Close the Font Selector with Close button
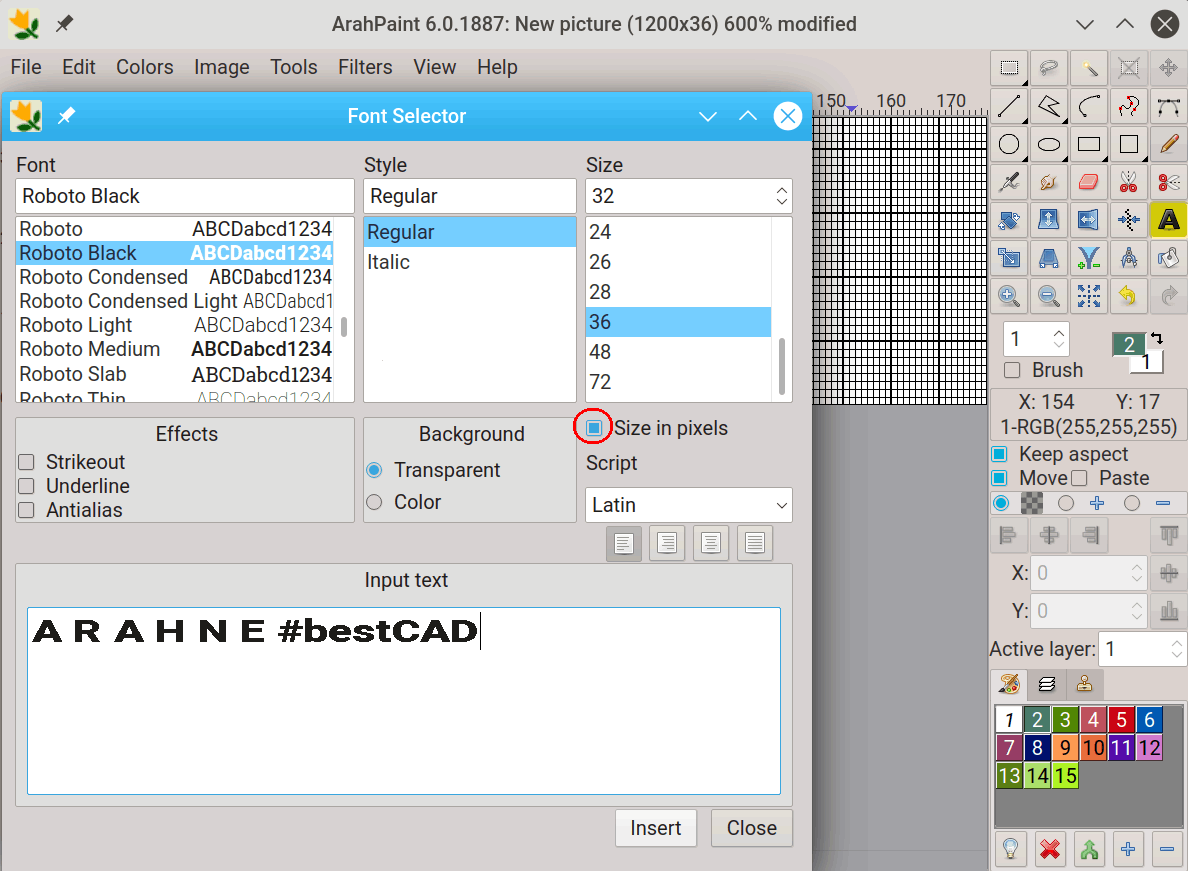 click(752, 828)
